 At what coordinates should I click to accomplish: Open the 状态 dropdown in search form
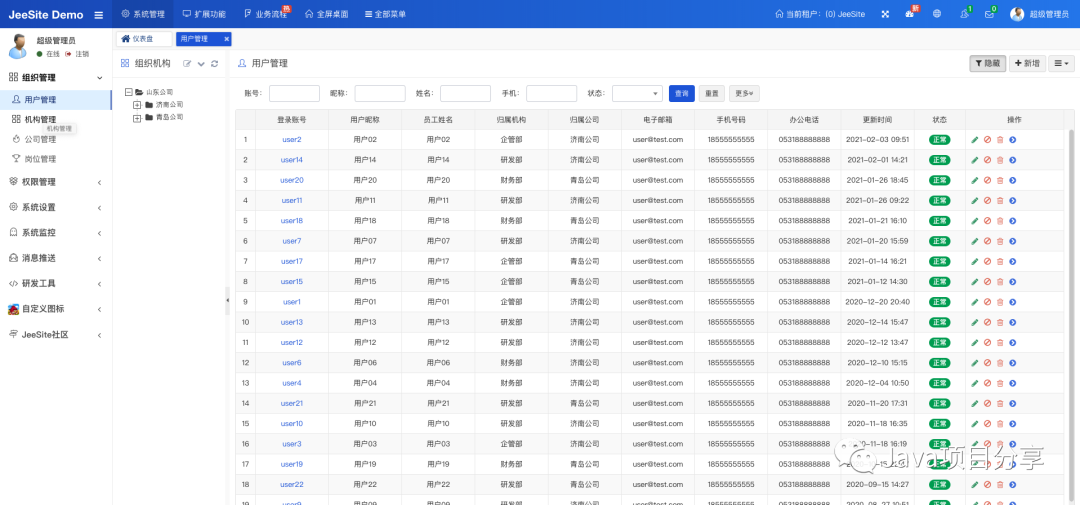pos(636,93)
